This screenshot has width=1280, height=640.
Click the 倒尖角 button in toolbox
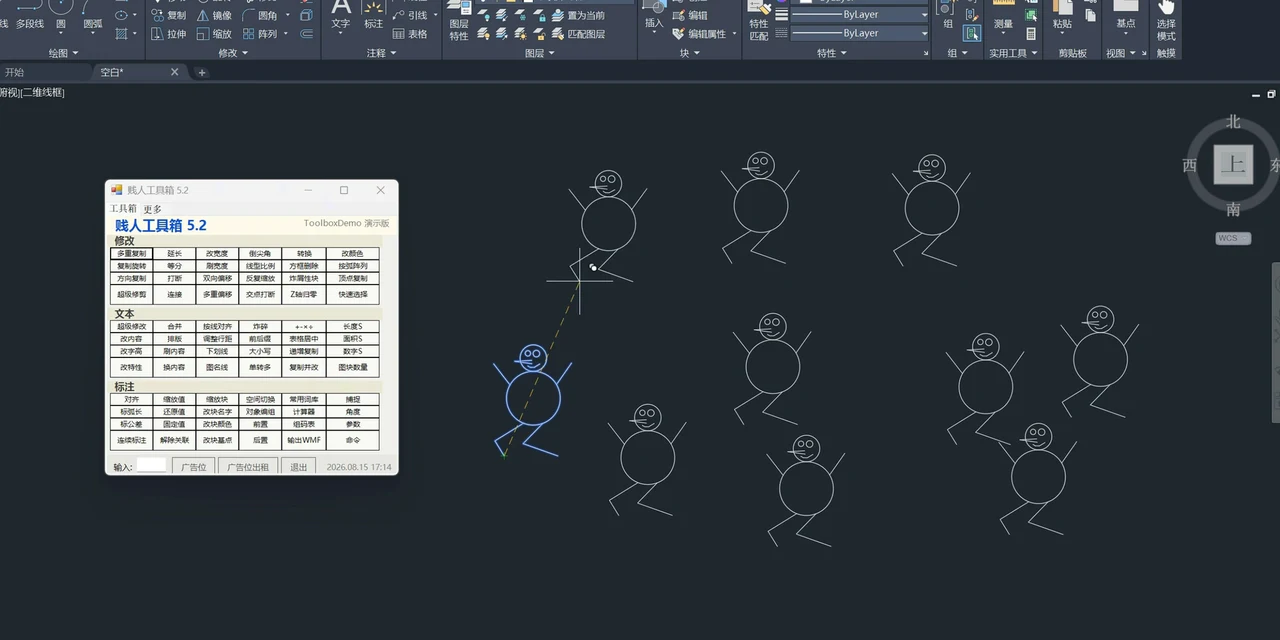(x=260, y=254)
